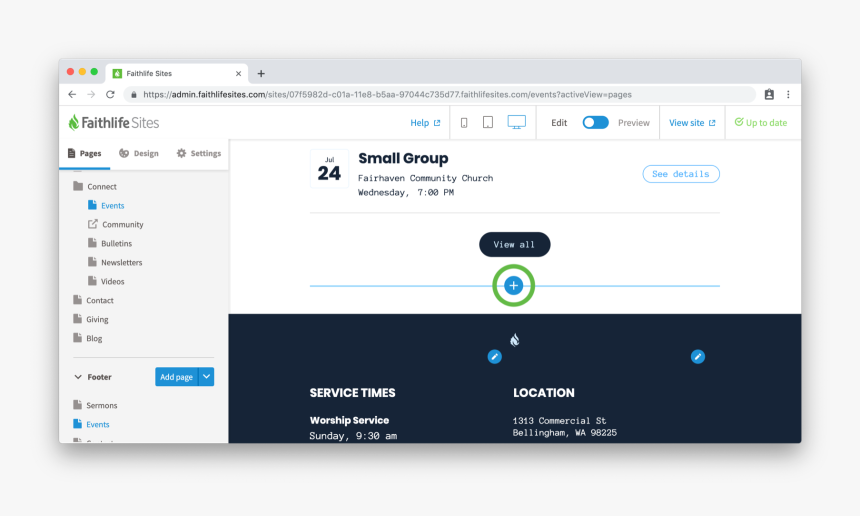Select the Newsletters page

click(121, 263)
